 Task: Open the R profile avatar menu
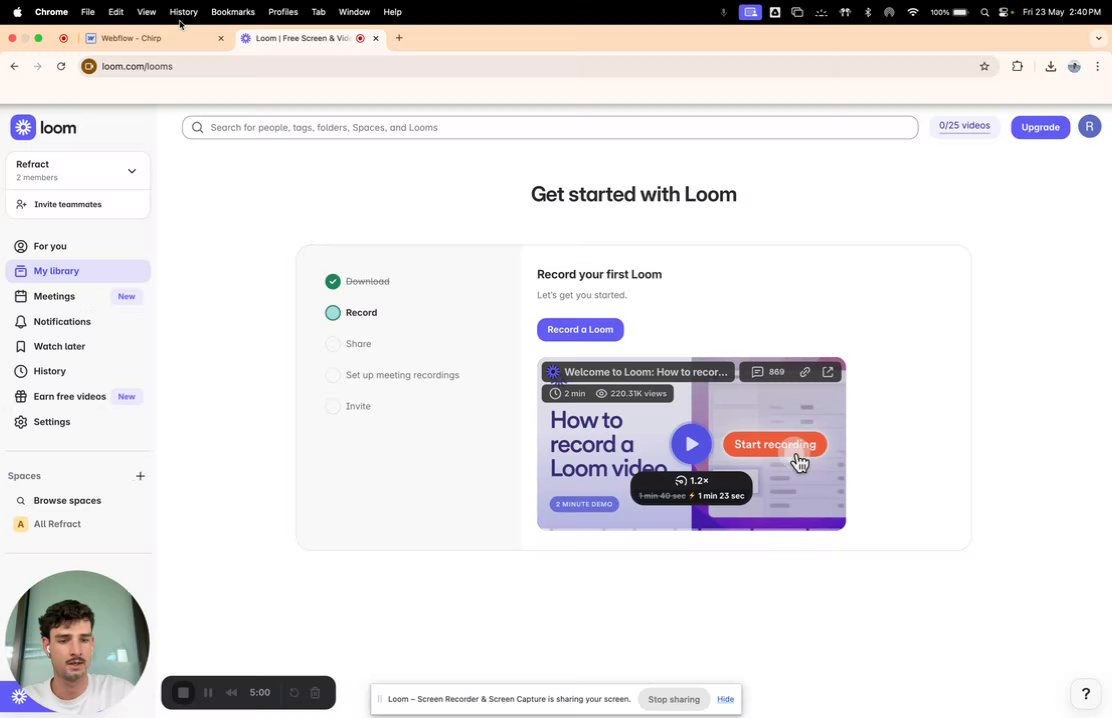point(1089,126)
